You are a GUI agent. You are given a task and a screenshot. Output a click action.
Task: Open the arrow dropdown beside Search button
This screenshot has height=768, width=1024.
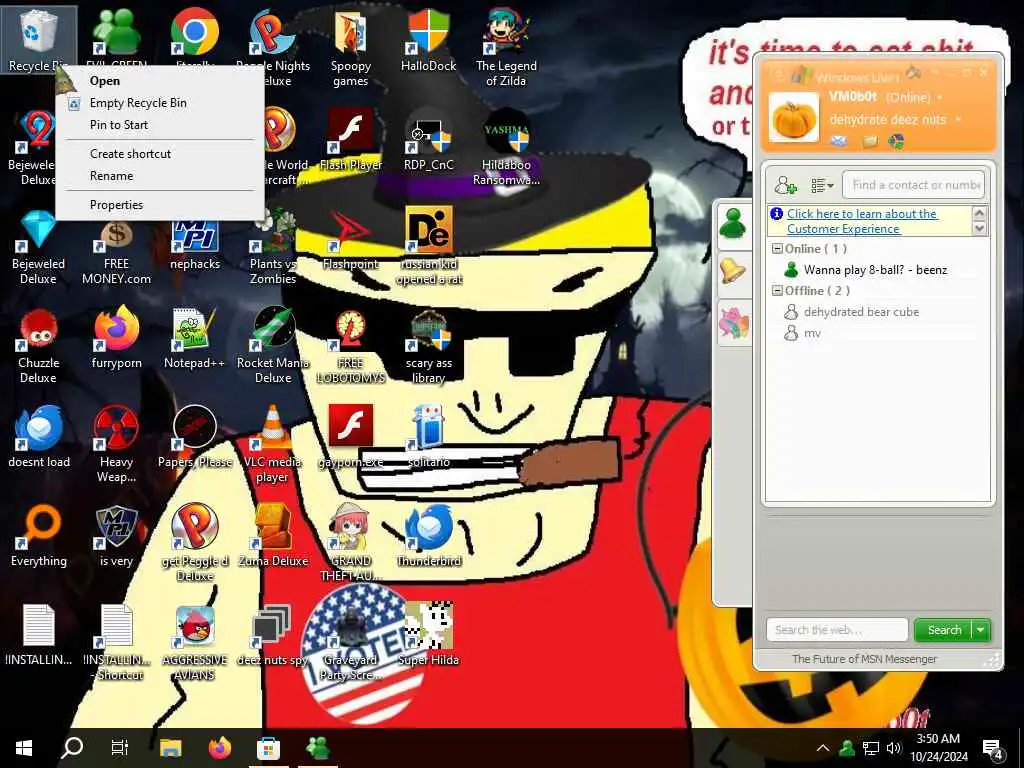coord(981,630)
